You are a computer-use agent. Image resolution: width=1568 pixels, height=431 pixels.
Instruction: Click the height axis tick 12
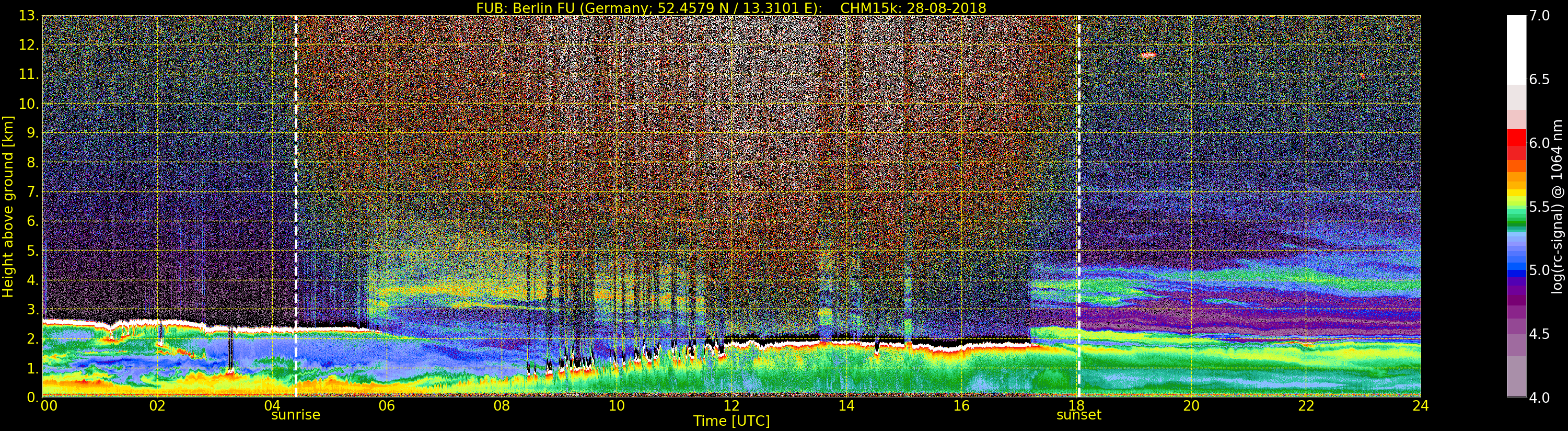pos(29,45)
